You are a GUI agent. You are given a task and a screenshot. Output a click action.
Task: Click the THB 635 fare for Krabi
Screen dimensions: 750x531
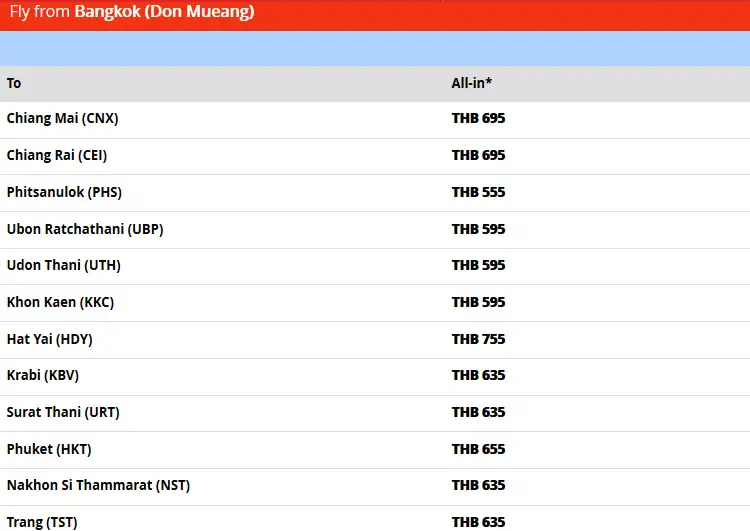click(478, 375)
